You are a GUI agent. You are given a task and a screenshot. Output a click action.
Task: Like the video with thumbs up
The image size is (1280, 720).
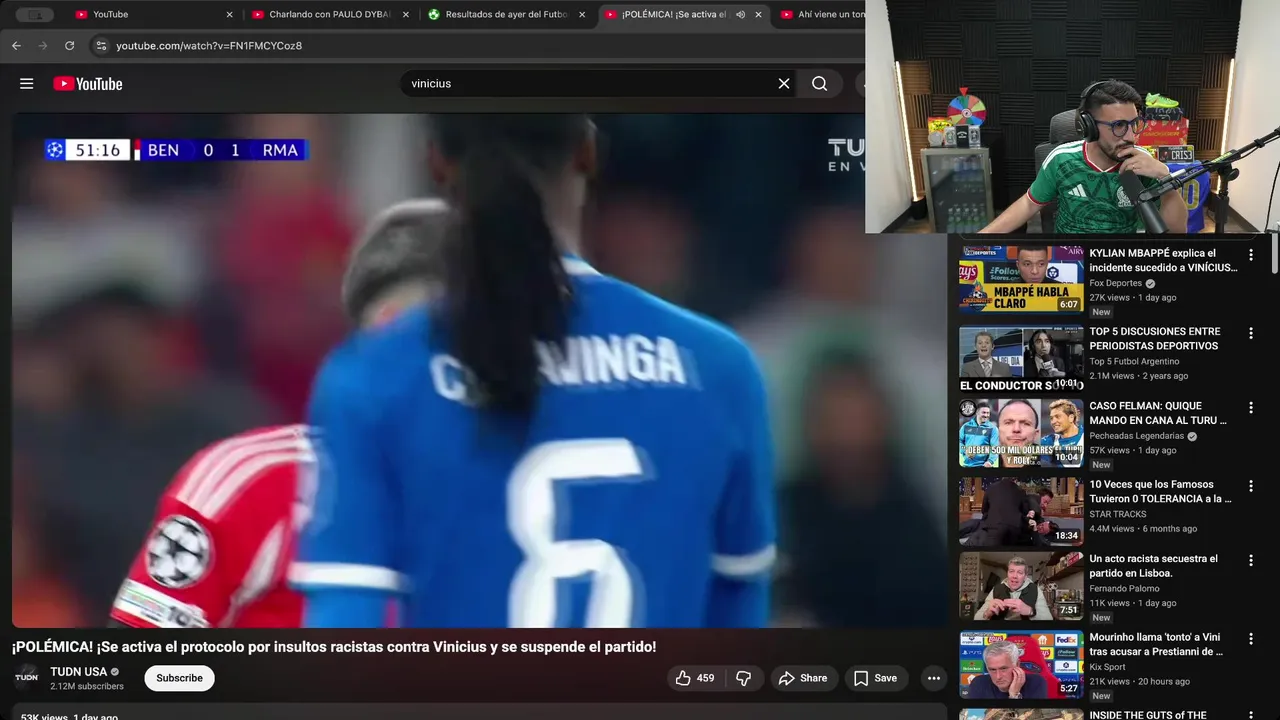695,678
